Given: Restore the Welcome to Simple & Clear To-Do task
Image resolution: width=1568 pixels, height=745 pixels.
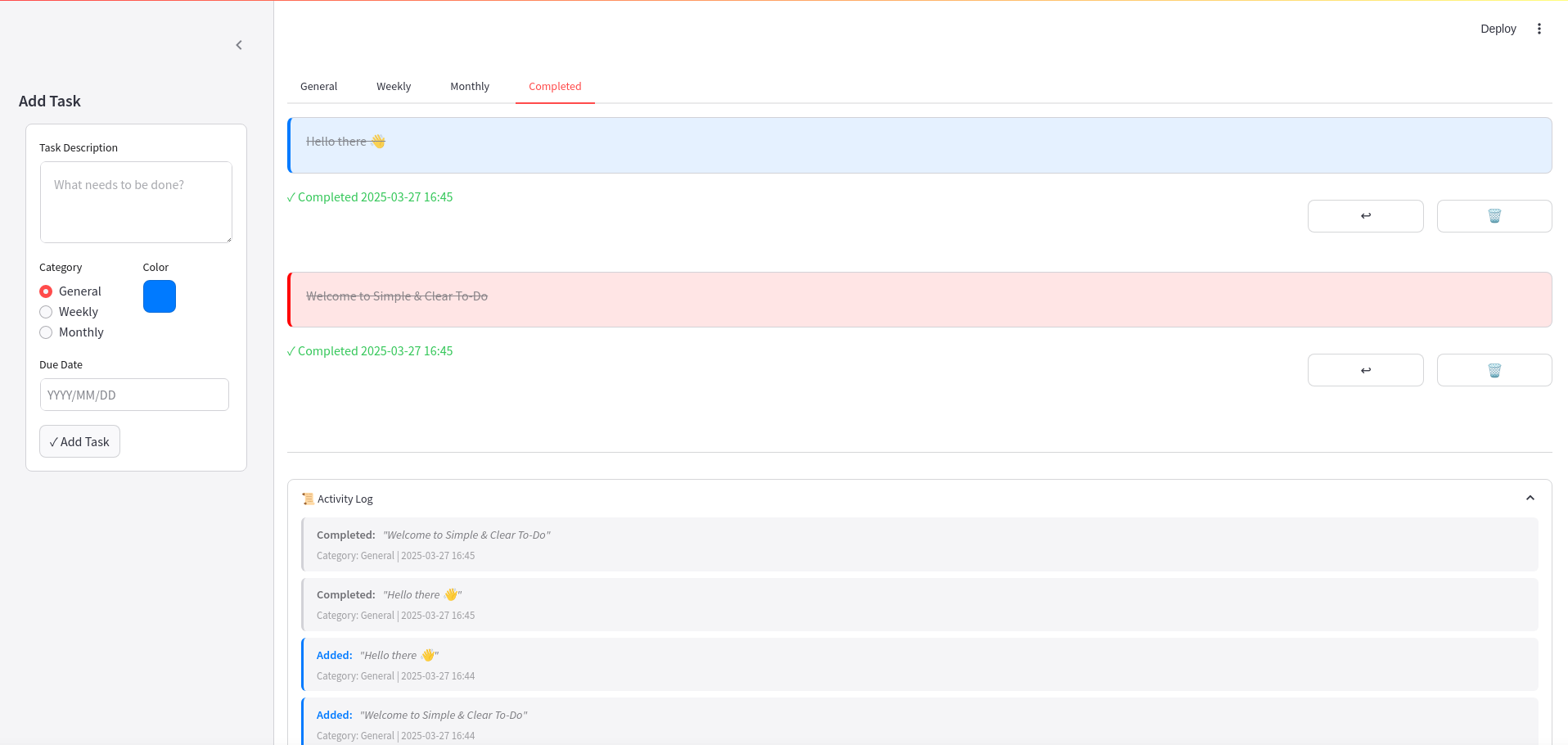Looking at the screenshot, I should [1365, 370].
